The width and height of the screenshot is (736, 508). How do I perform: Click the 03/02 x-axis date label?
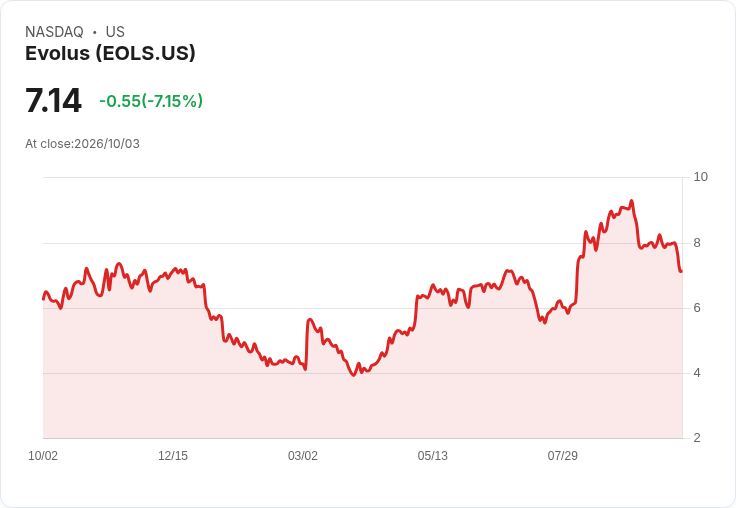tap(303, 456)
